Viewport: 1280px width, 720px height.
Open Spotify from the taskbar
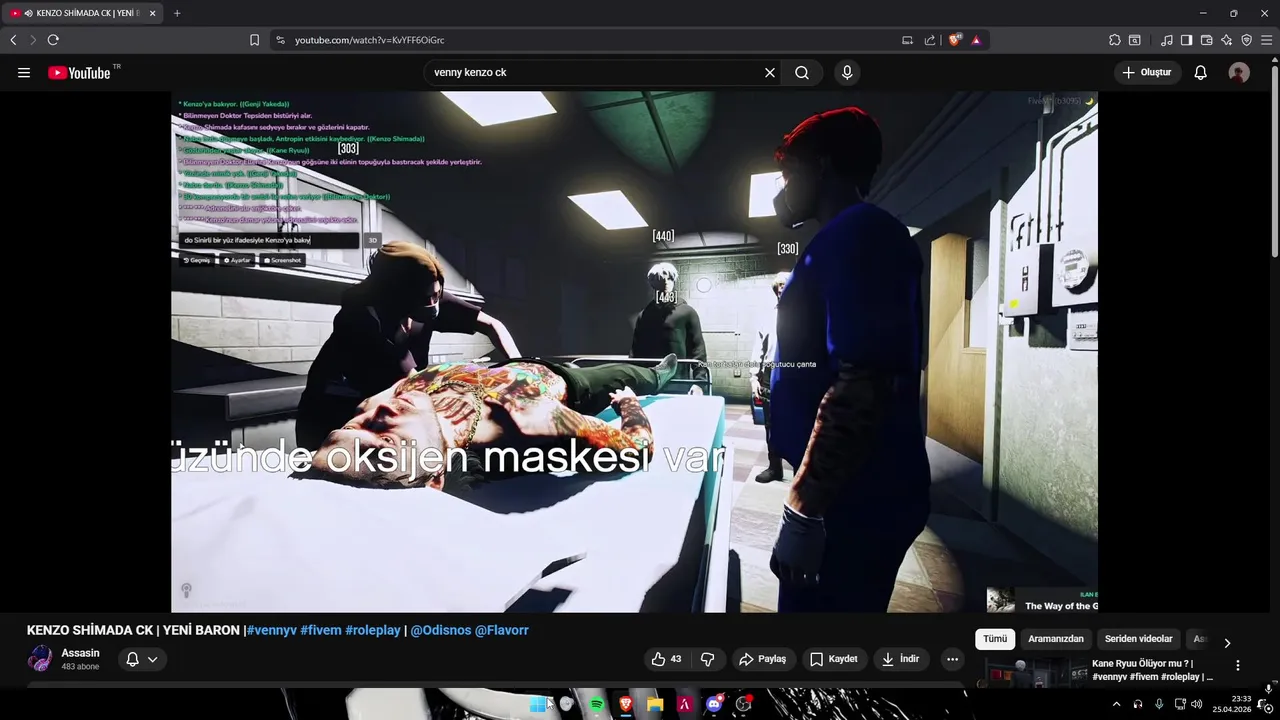(597, 704)
